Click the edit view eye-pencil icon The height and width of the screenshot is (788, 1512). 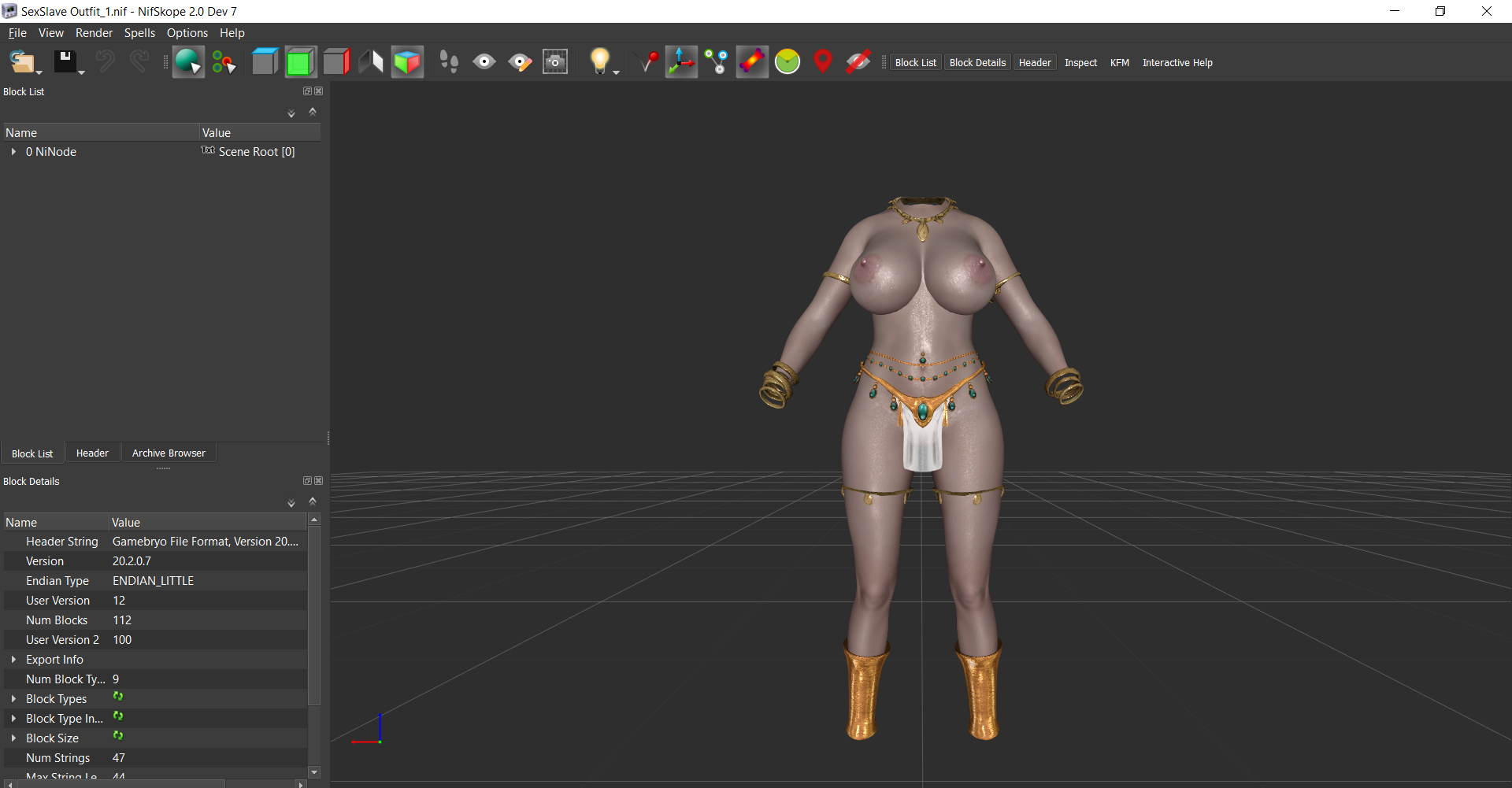point(520,62)
